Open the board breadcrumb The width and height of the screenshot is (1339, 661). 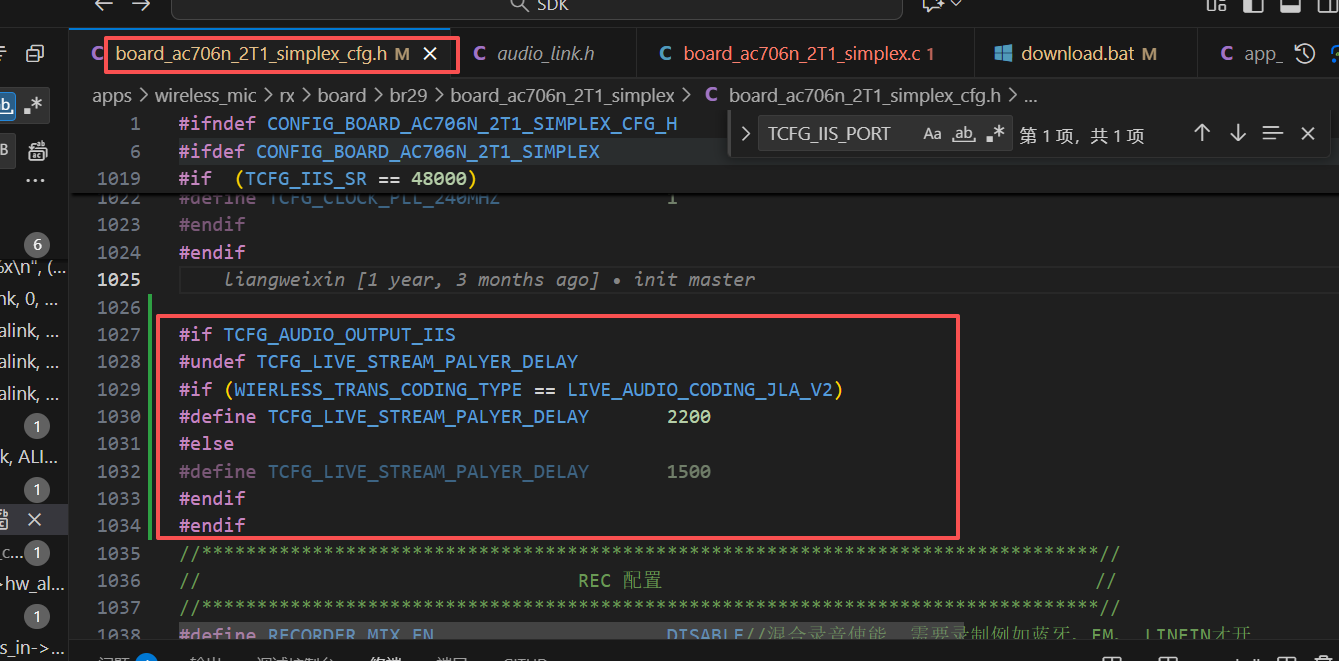tap(342, 96)
